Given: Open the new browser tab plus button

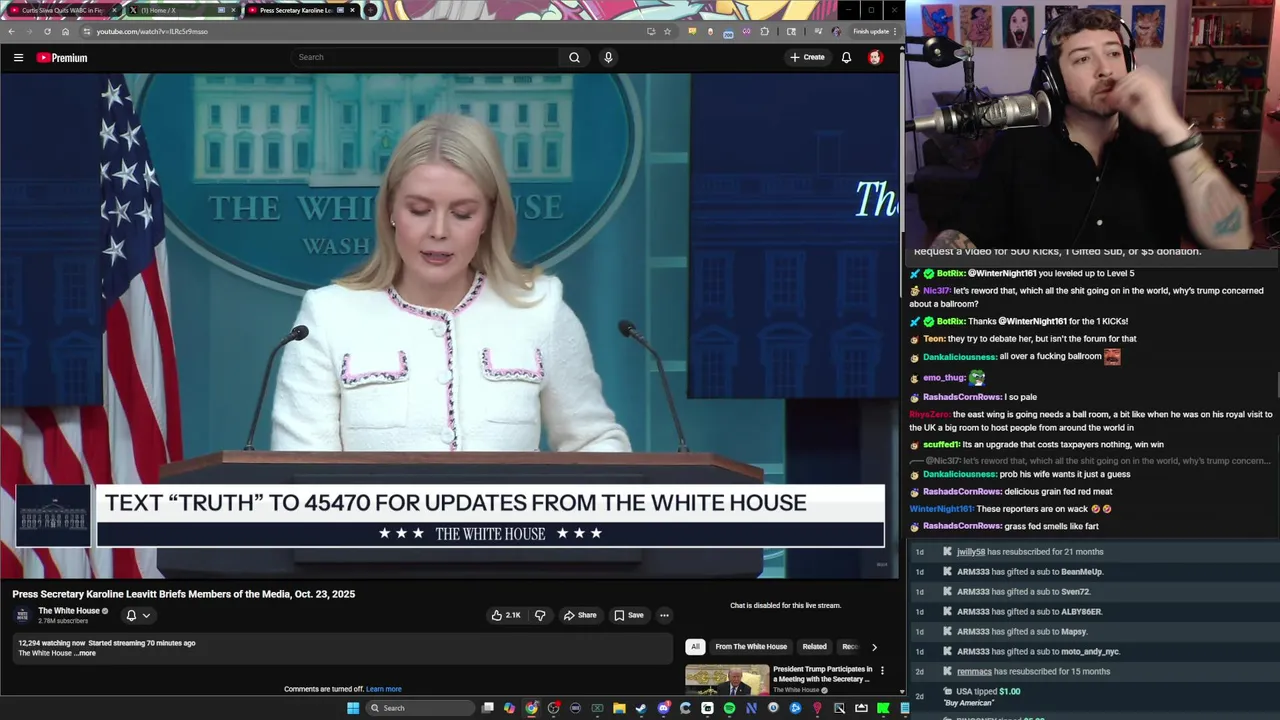Looking at the screenshot, I should [370, 10].
